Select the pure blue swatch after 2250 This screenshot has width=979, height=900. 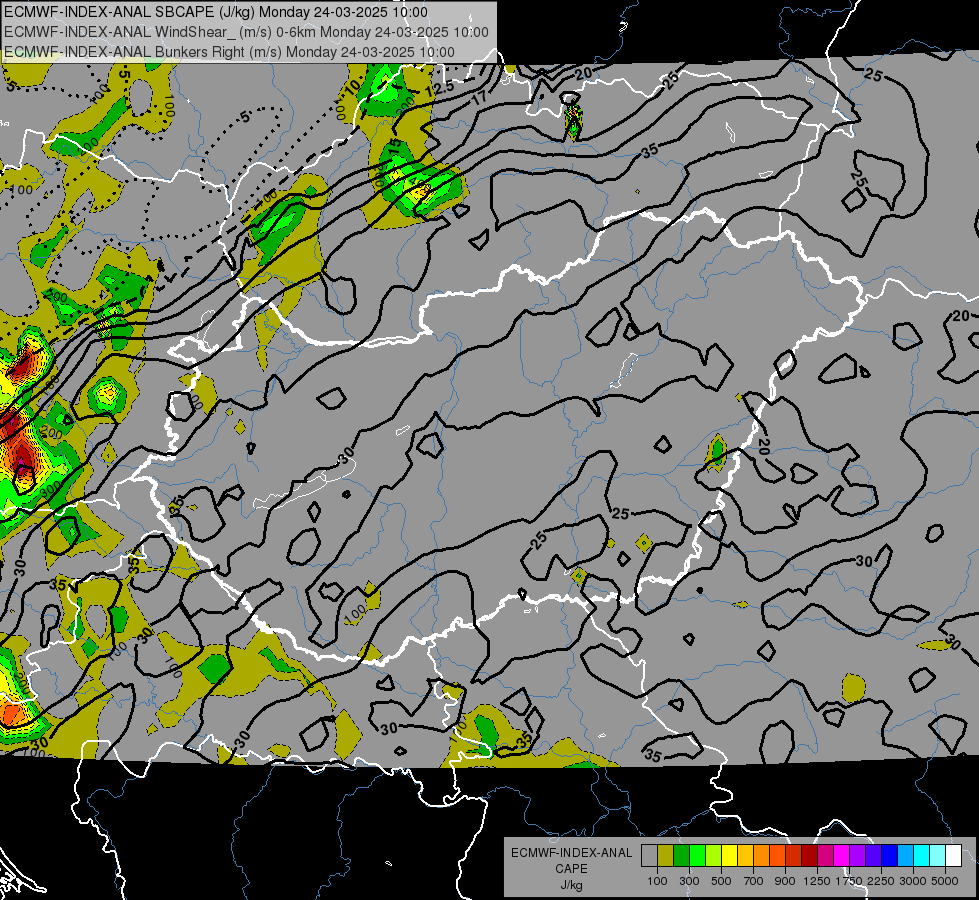pos(890,856)
